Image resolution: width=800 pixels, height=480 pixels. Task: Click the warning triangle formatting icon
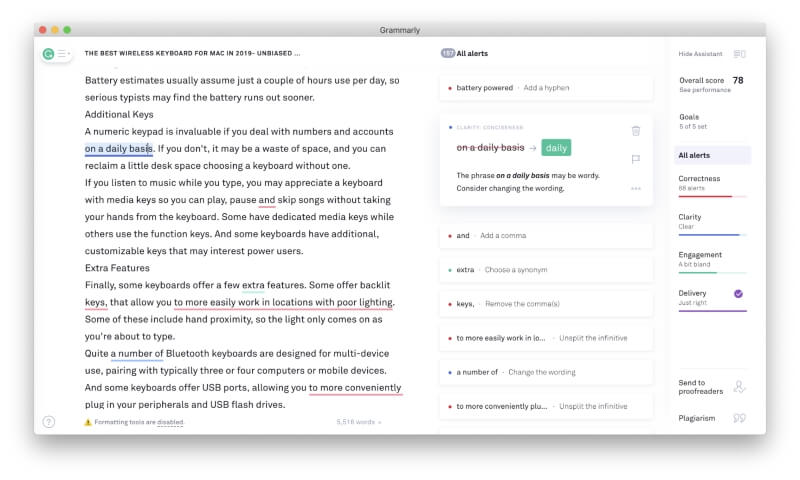tap(88, 422)
